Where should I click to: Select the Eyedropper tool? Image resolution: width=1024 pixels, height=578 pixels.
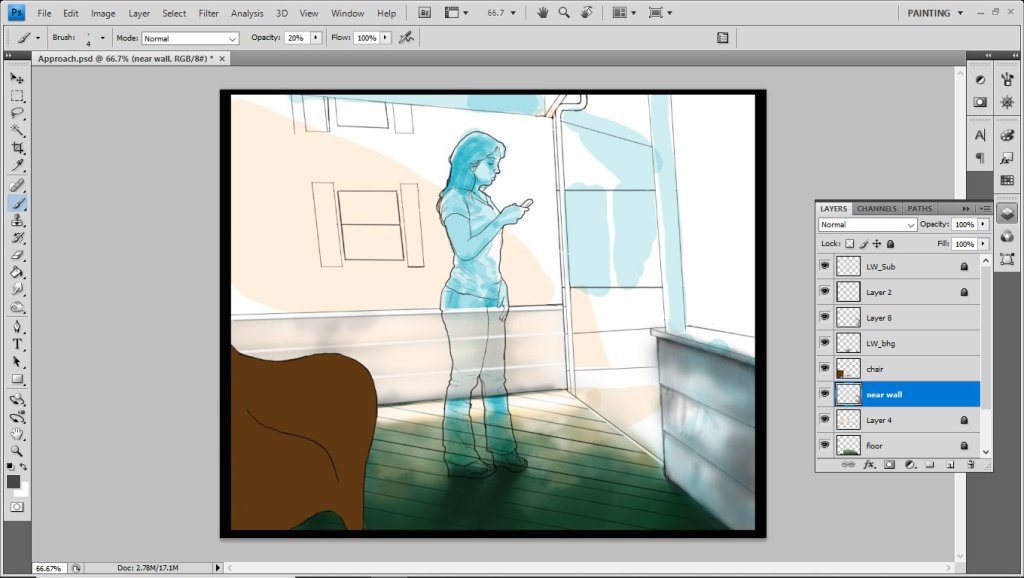click(18, 166)
